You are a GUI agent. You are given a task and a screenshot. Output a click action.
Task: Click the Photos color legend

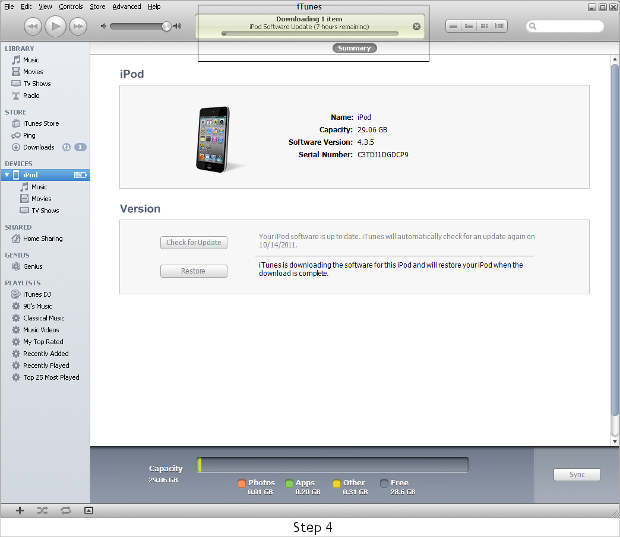[x=242, y=483]
